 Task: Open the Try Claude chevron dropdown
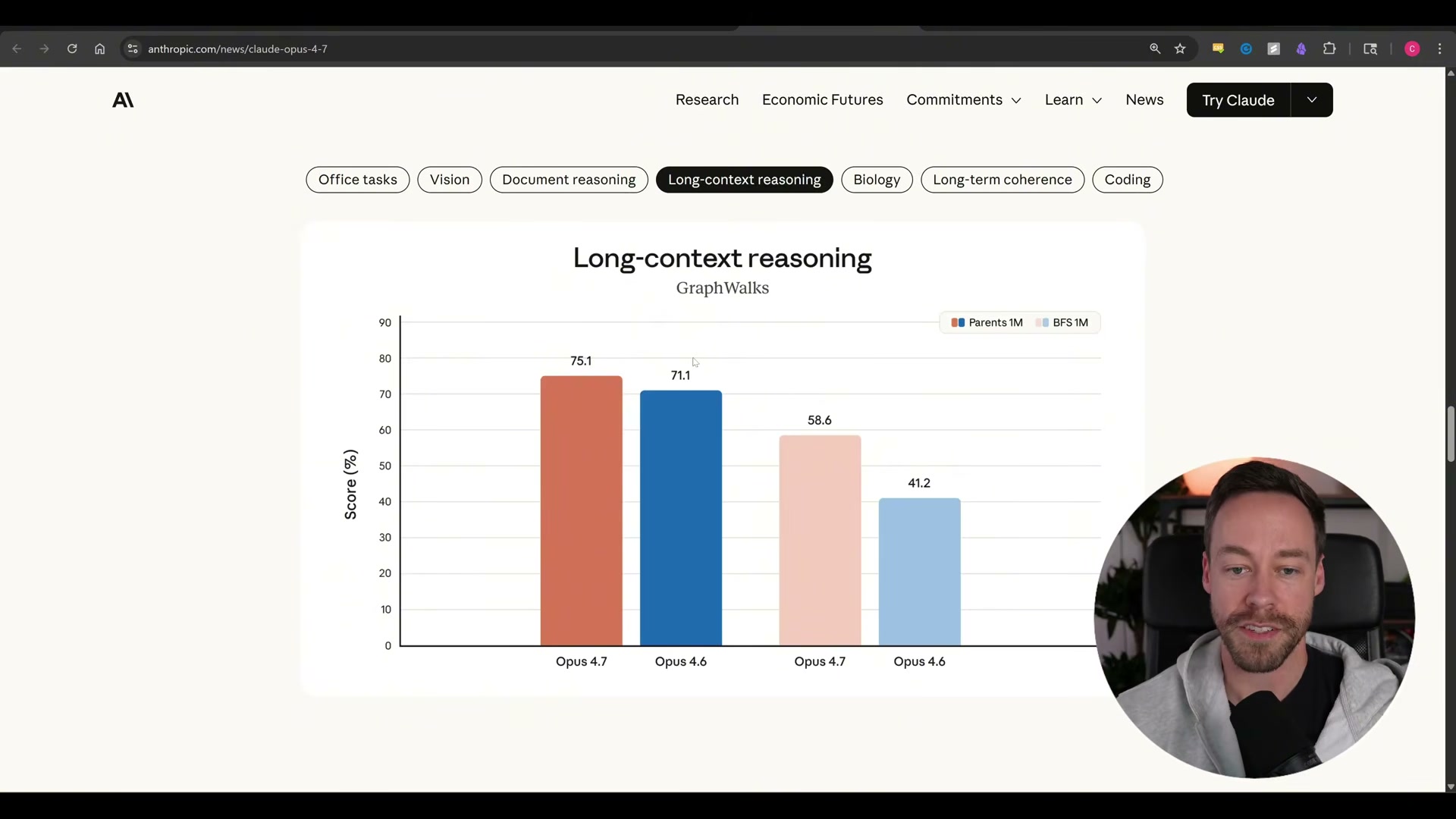tap(1312, 99)
